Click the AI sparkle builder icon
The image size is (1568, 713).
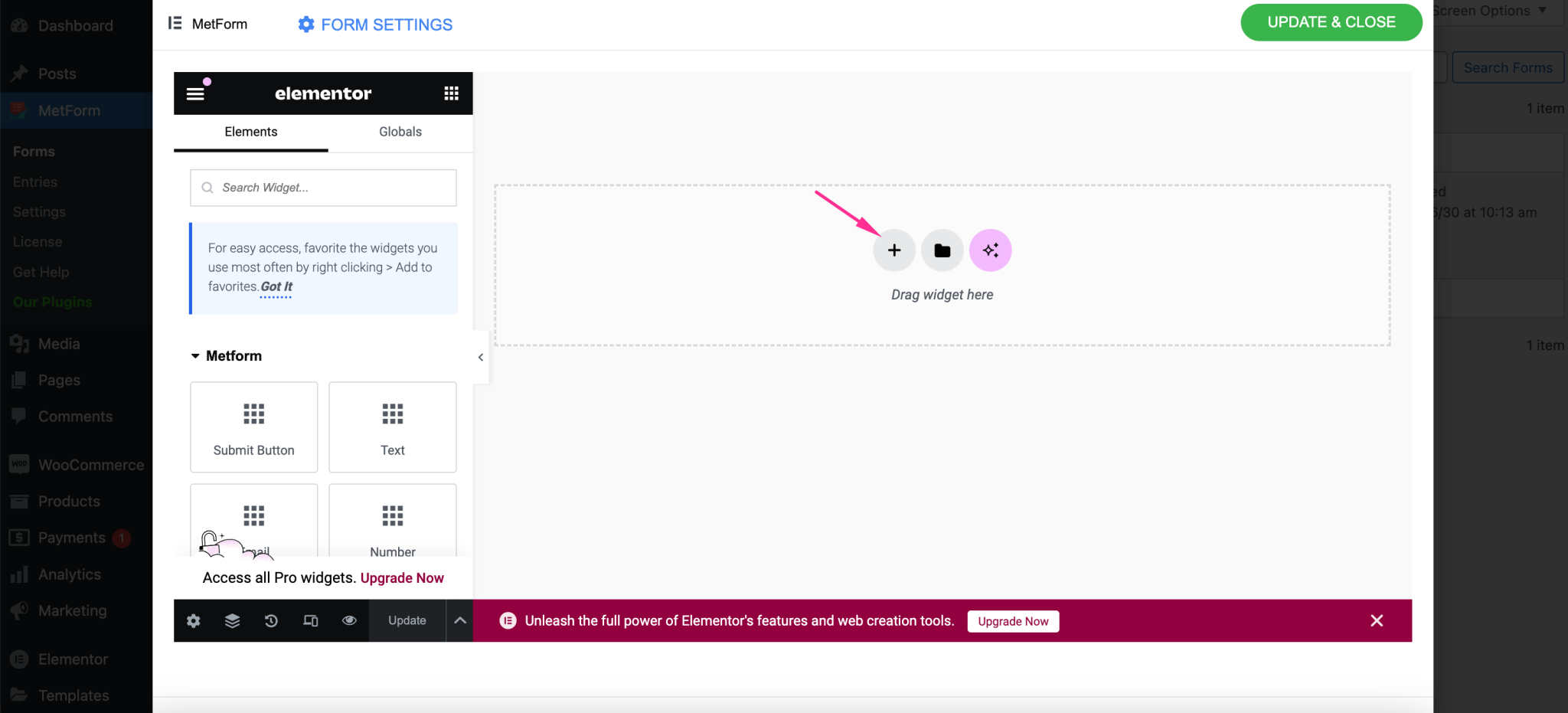990,250
